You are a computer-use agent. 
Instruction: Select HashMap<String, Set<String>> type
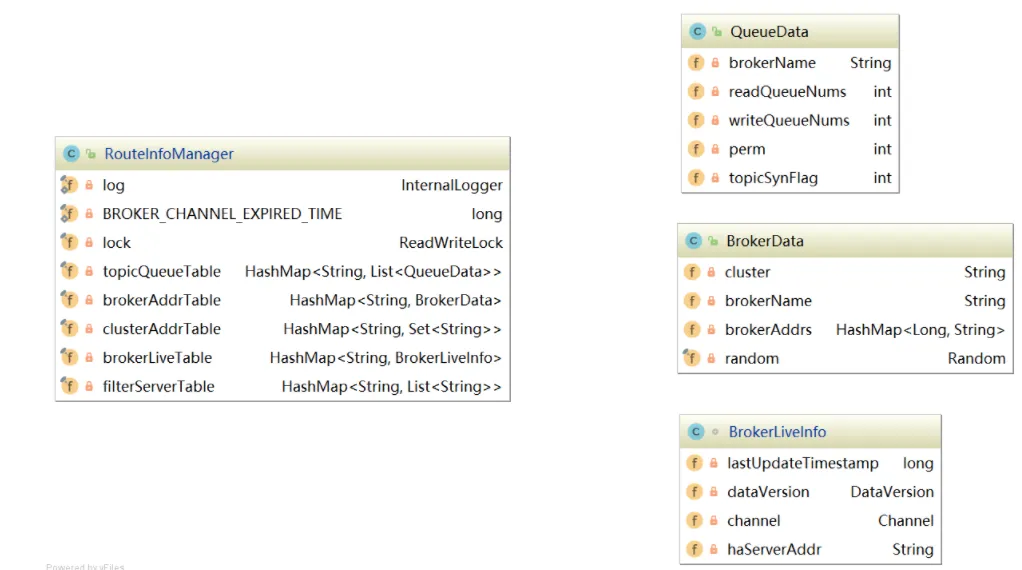click(x=392, y=328)
